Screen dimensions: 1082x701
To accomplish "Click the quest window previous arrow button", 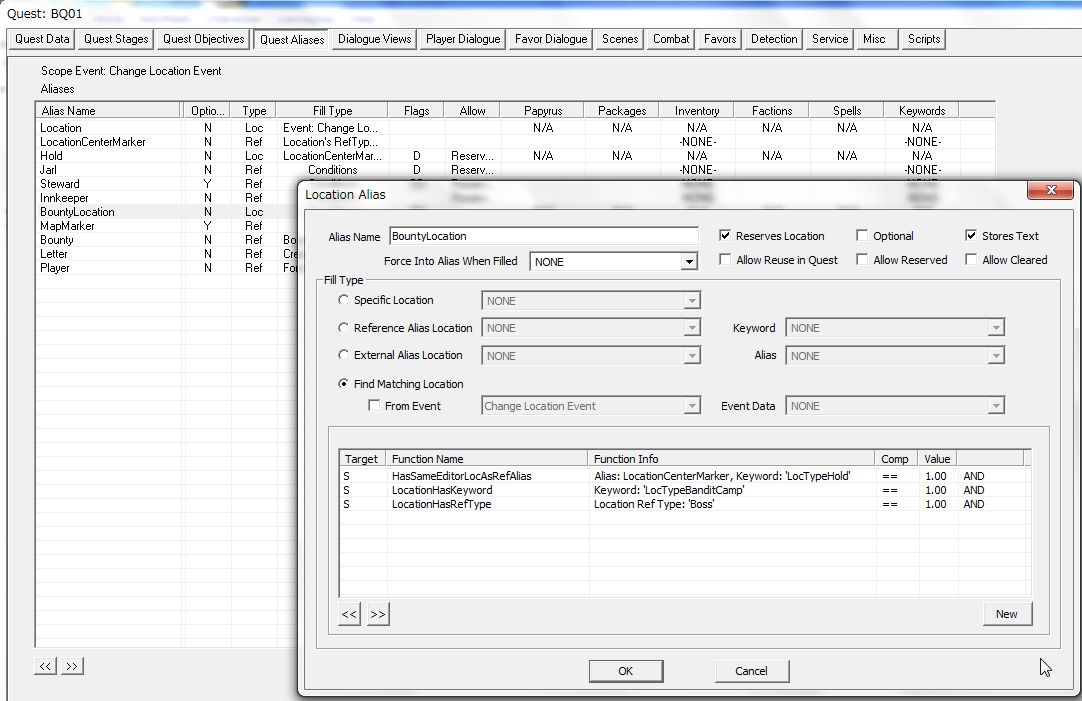I will pyautogui.click(x=45, y=666).
